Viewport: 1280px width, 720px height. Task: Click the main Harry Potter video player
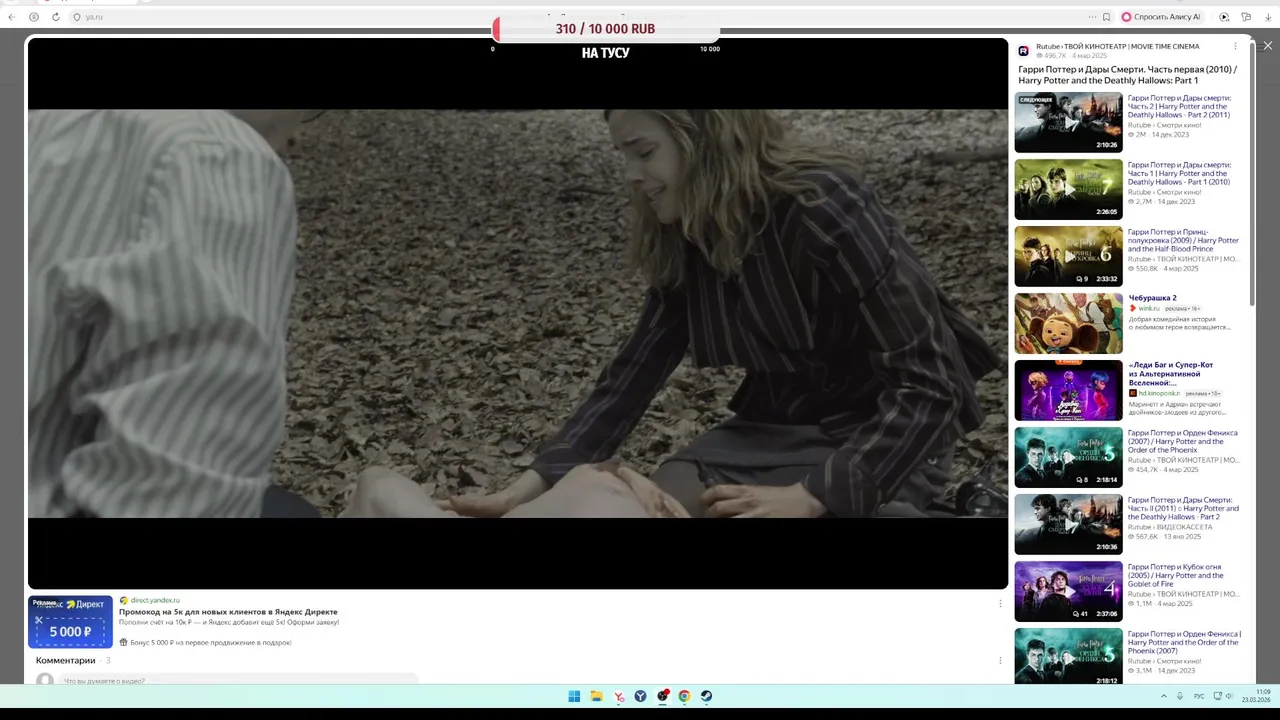pyautogui.click(x=518, y=313)
